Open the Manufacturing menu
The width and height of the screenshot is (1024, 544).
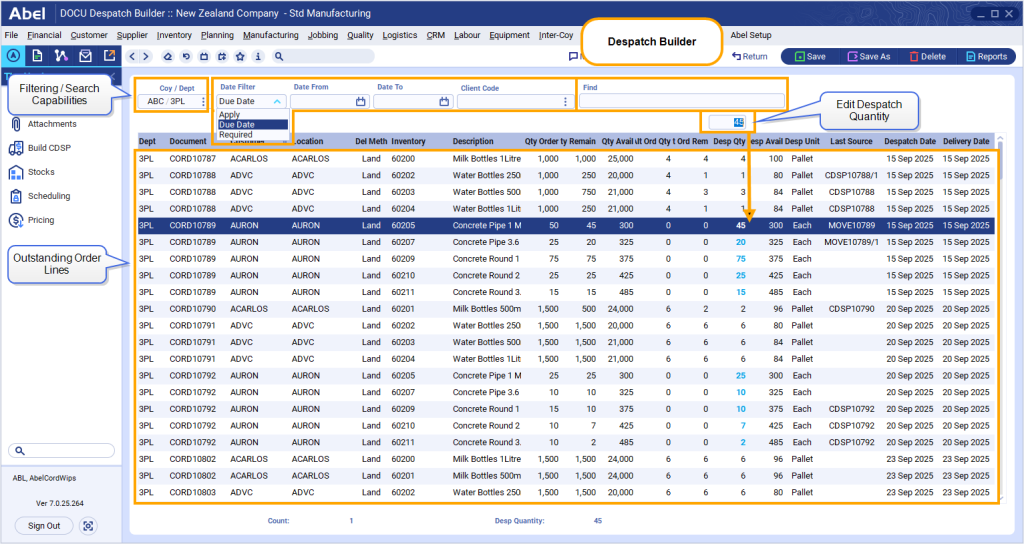(x=270, y=35)
